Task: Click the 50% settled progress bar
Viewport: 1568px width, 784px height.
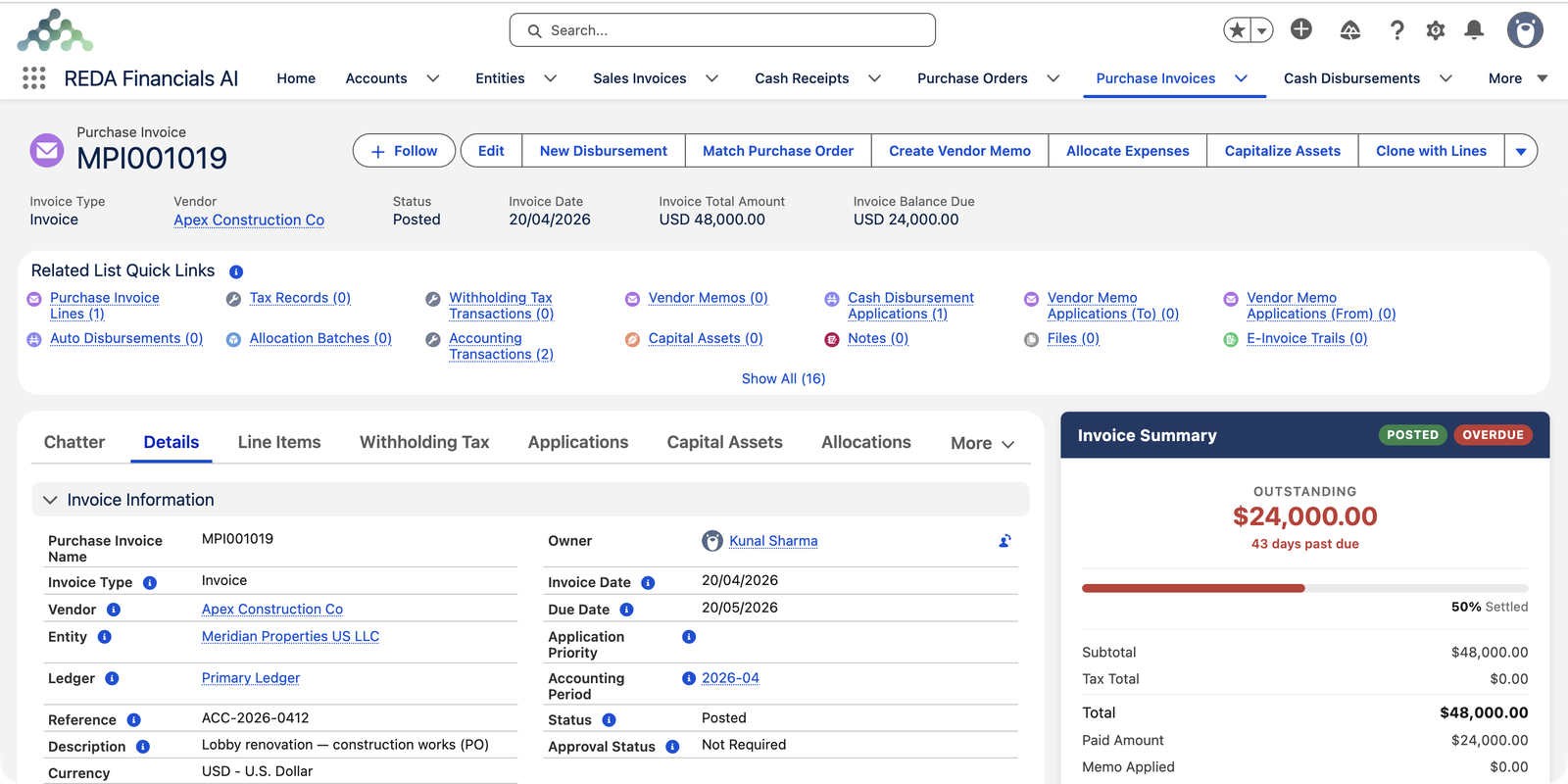Action: [x=1304, y=588]
